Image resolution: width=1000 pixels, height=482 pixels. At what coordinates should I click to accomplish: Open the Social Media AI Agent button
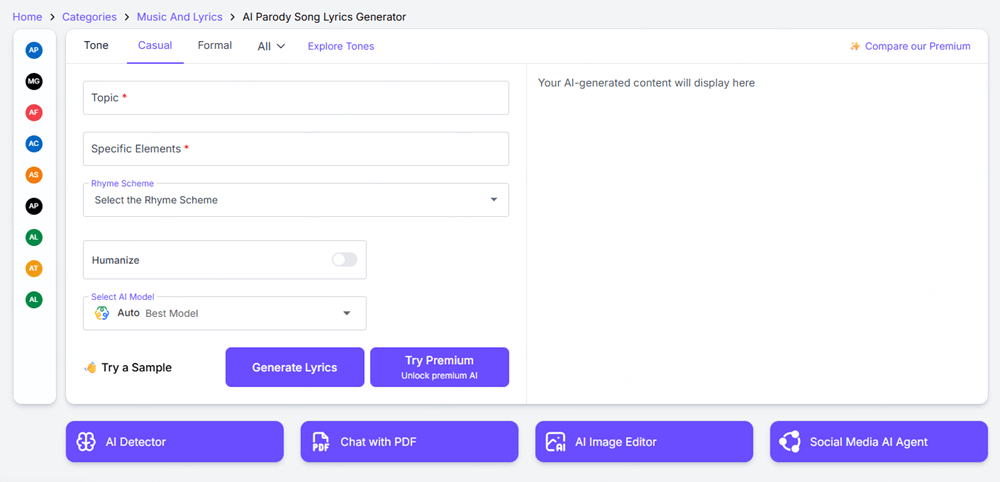point(879,442)
